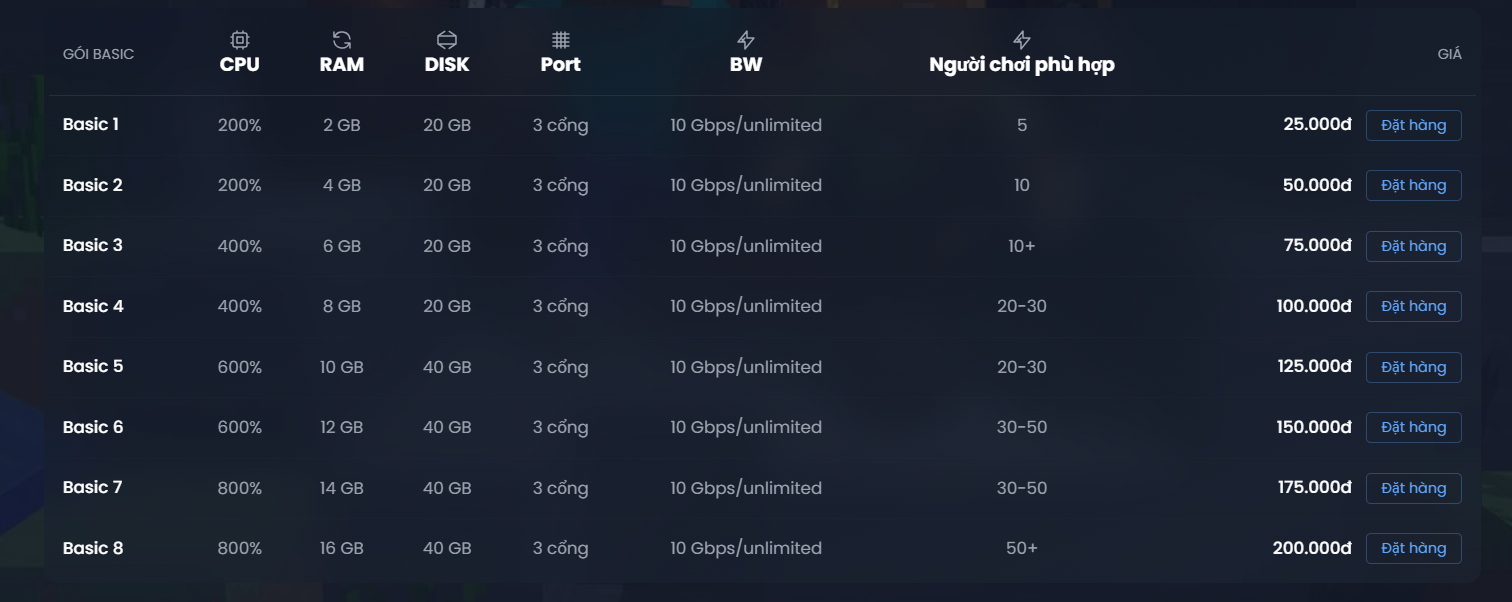Select the Basic 1 plan name
This screenshot has height=602, width=1512.
click(x=91, y=125)
